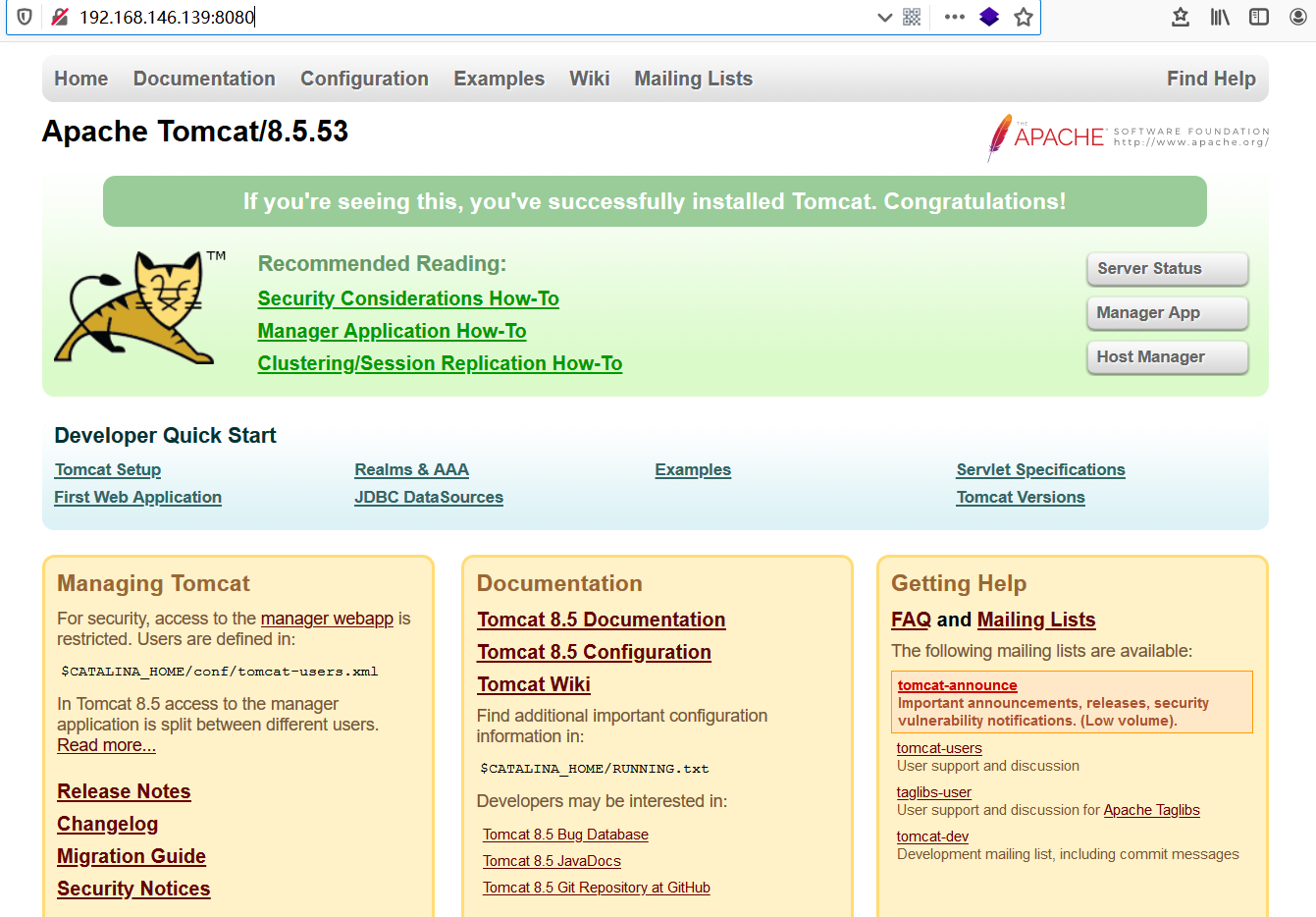Open the Firefox account avatar icon

click(x=1297, y=17)
